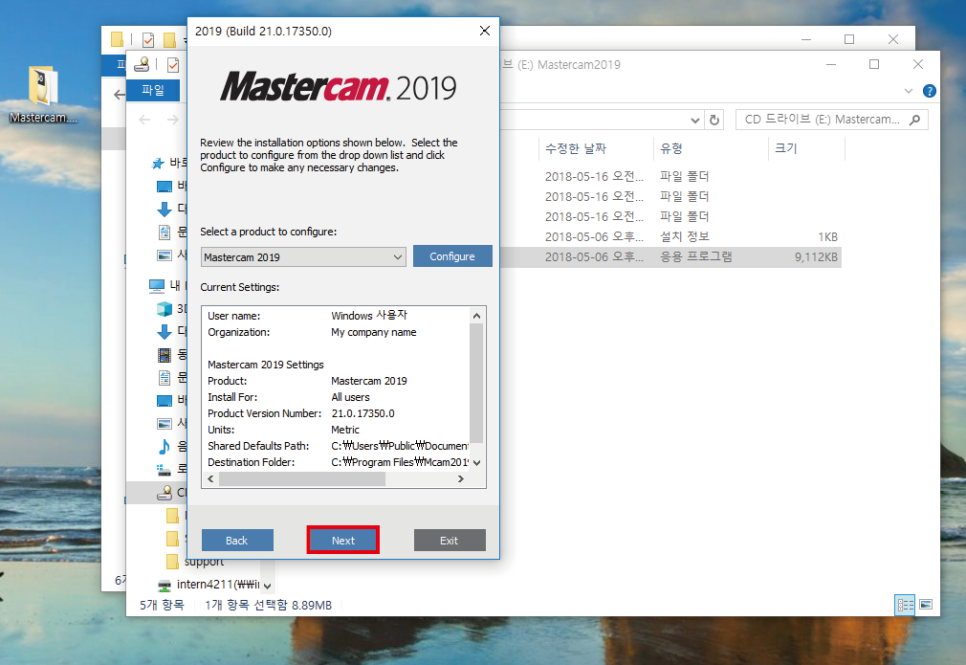Maximize the front Explorer window
Viewport: 966px width, 665px height.
point(874,64)
